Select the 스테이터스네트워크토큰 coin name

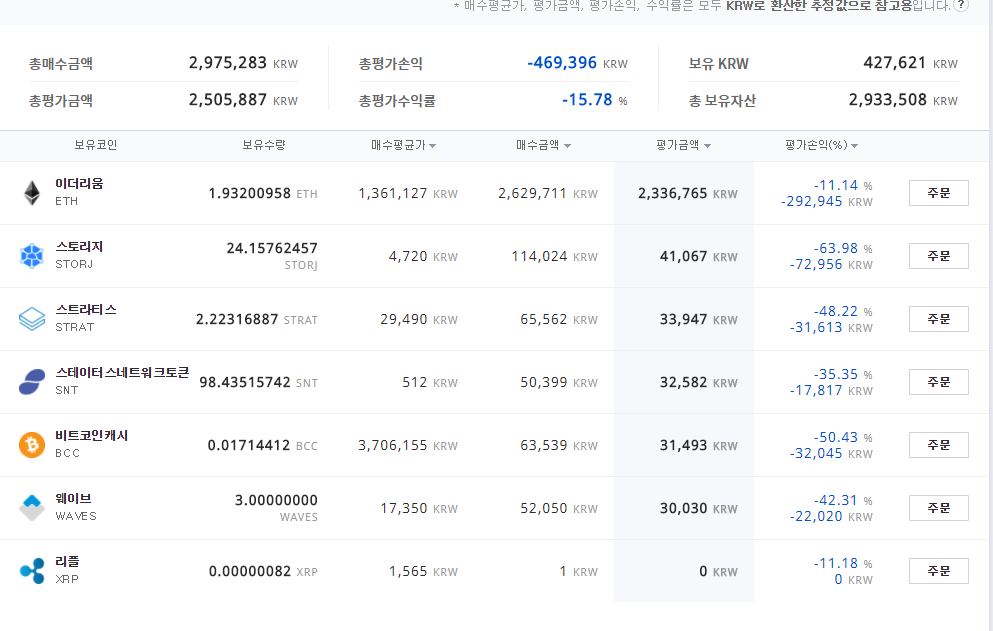point(122,373)
